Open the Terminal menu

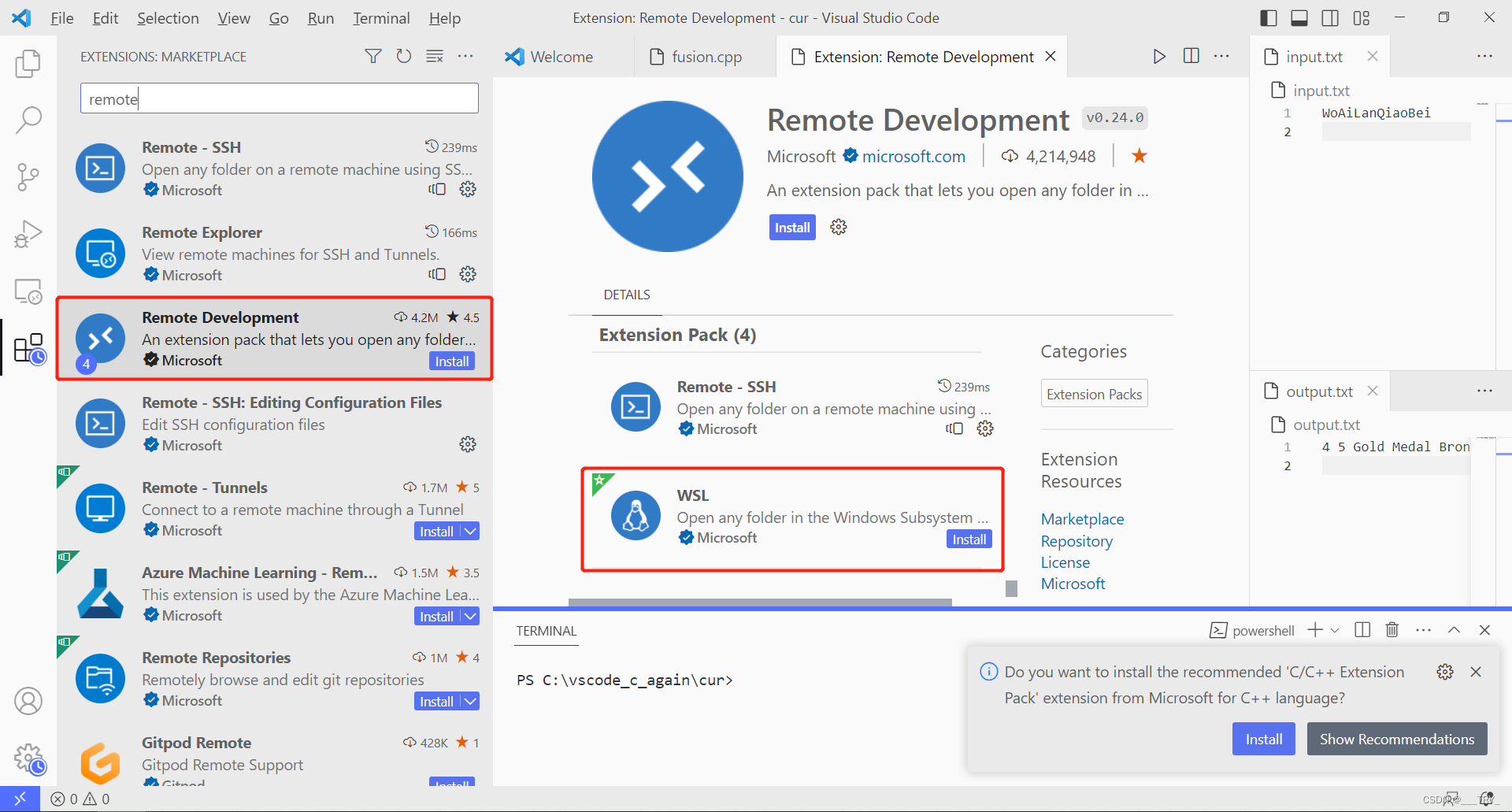[x=381, y=17]
